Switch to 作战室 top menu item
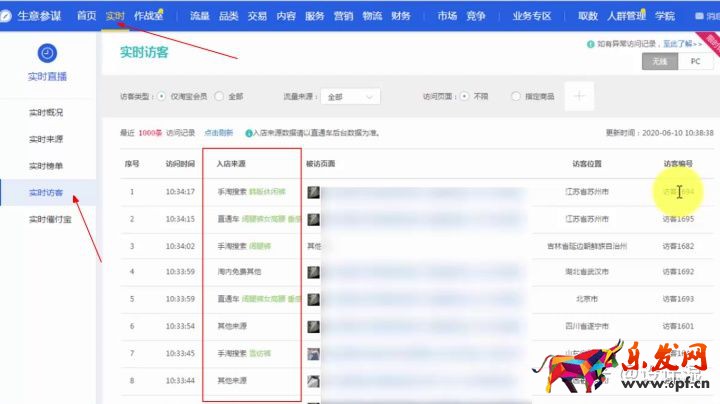Image resolution: width=720 pixels, height=404 pixels. tap(148, 16)
